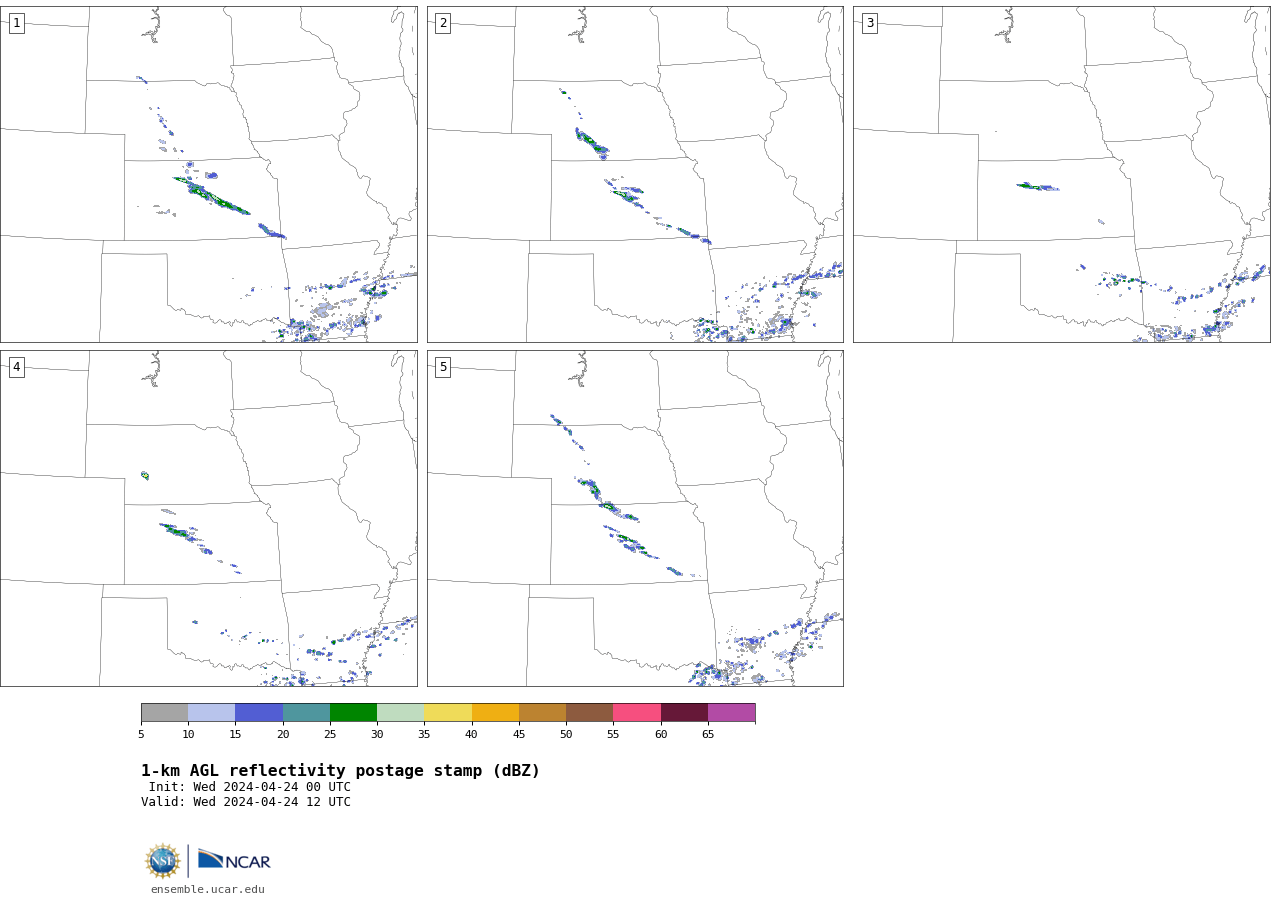The height and width of the screenshot is (901, 1280).
Task: Click the colorbar tick label 65
Action: [x=708, y=735]
